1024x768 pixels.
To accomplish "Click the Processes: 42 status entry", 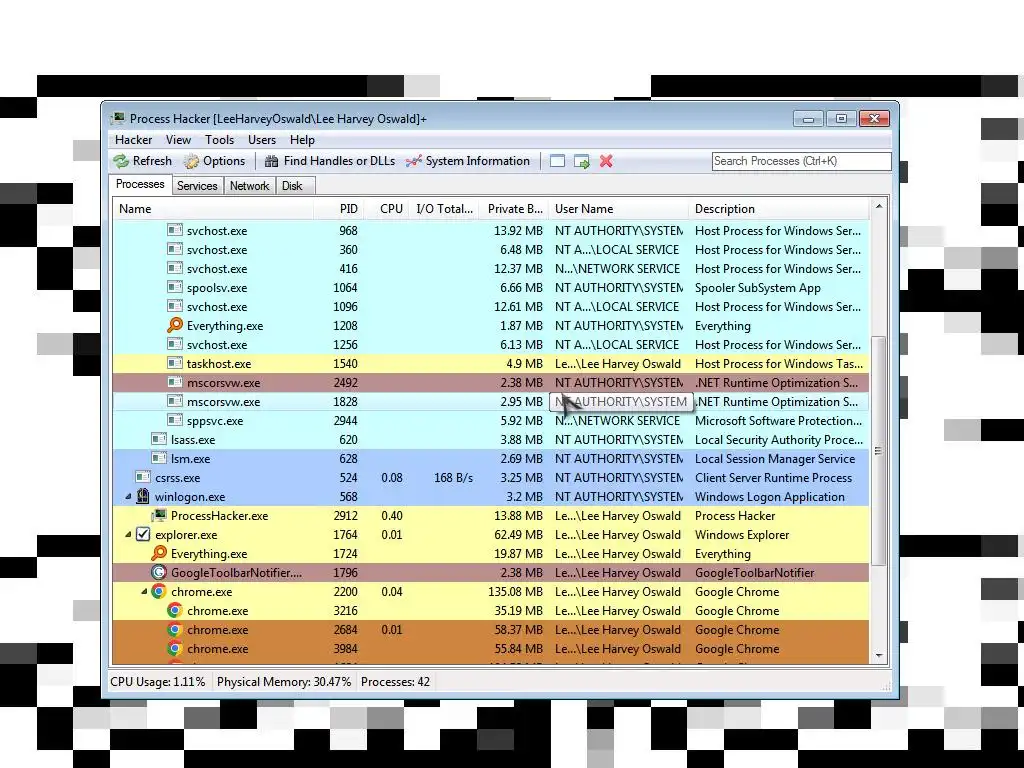I will 395,682.
